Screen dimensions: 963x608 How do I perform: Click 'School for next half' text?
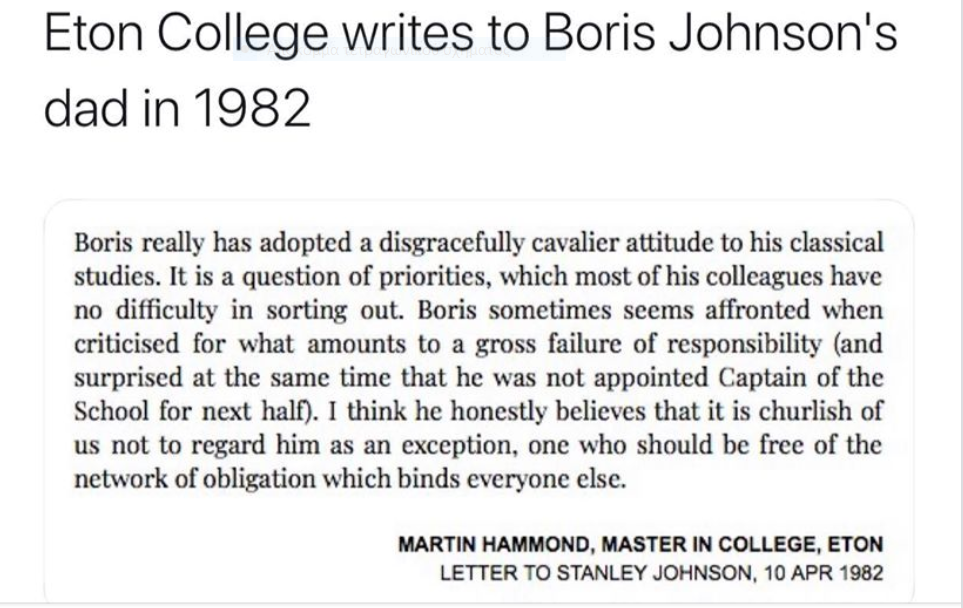(190, 411)
